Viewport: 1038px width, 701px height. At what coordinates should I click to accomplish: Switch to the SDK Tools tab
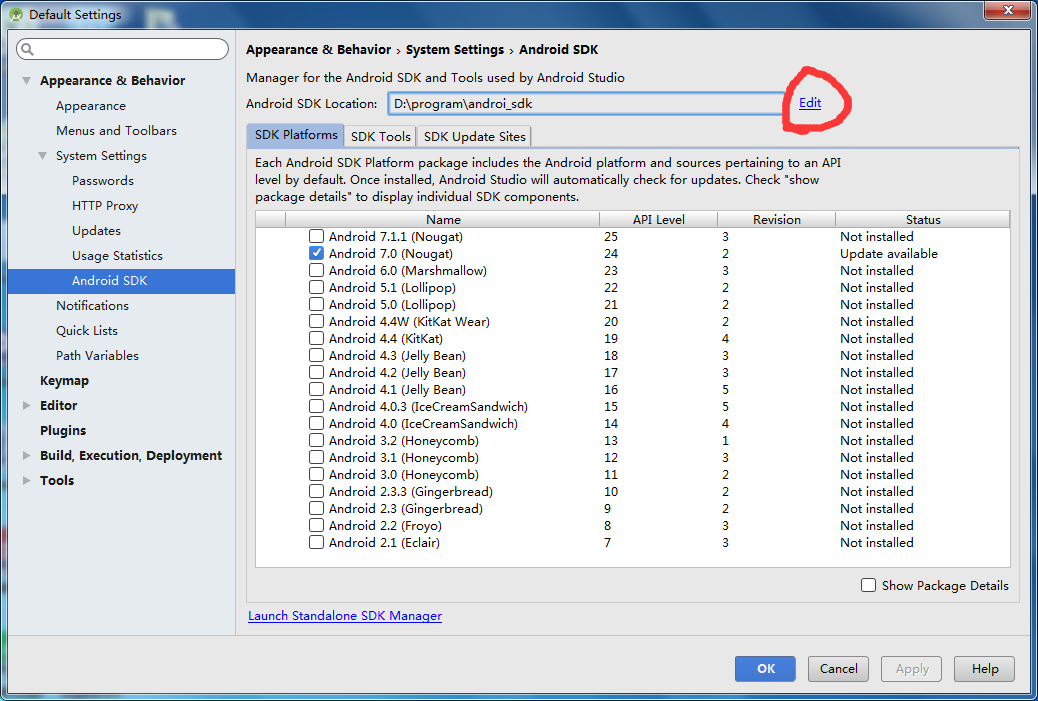tap(381, 136)
